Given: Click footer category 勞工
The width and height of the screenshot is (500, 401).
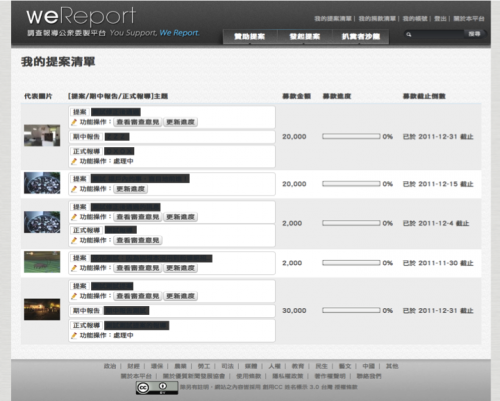Looking at the screenshot, I should (204, 366).
